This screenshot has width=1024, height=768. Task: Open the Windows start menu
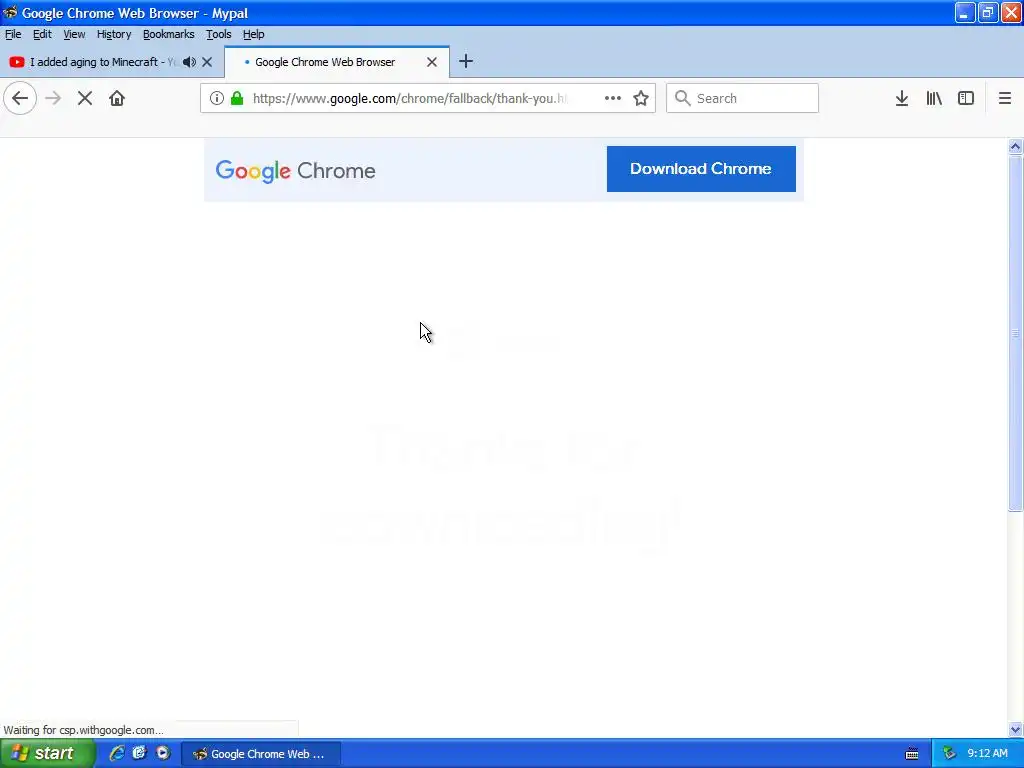point(48,754)
